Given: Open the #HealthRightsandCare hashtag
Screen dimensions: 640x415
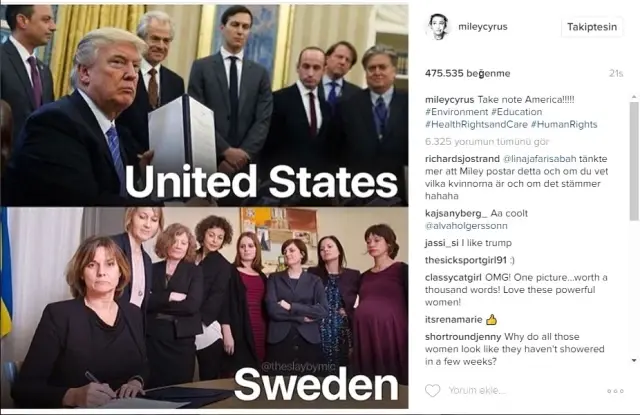Looking at the screenshot, I should [x=476, y=124].
